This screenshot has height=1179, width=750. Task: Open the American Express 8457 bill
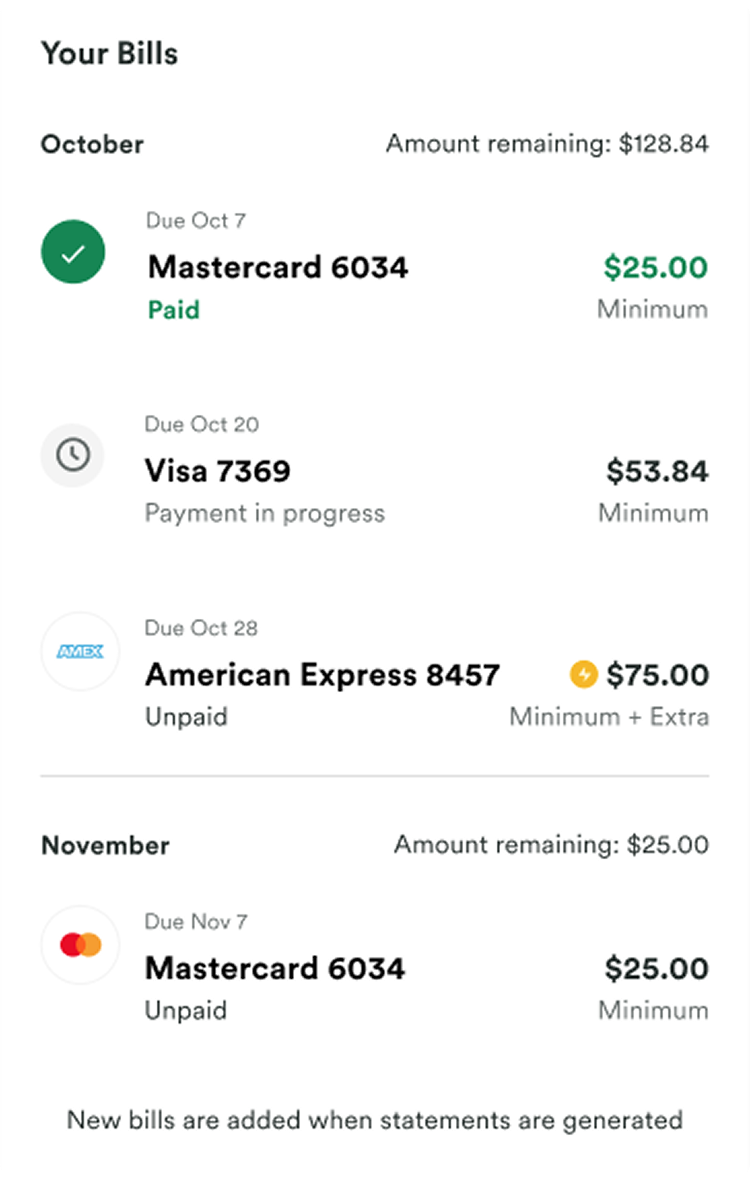coord(375,673)
